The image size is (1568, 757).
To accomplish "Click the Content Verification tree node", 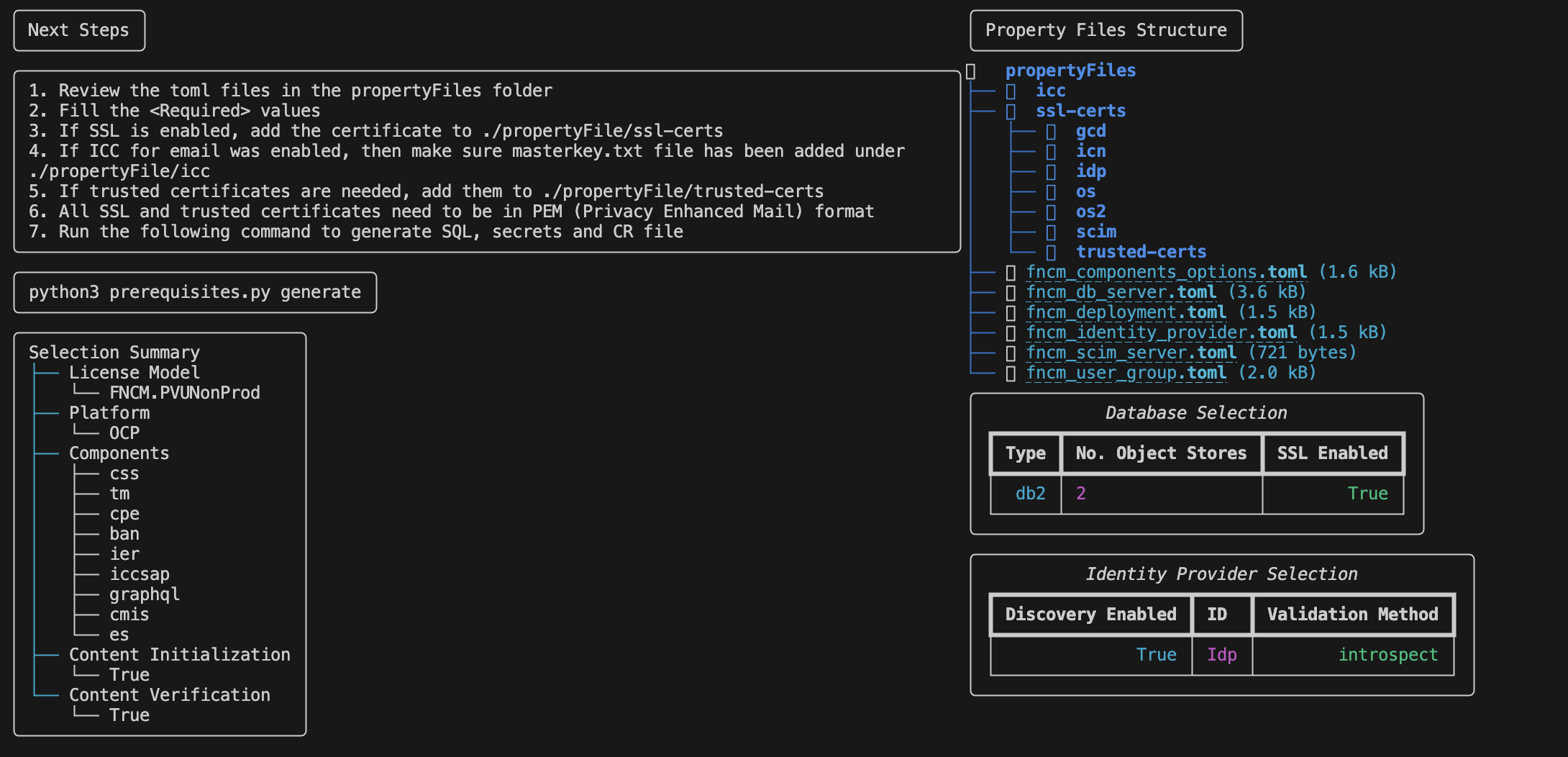I will (170, 695).
